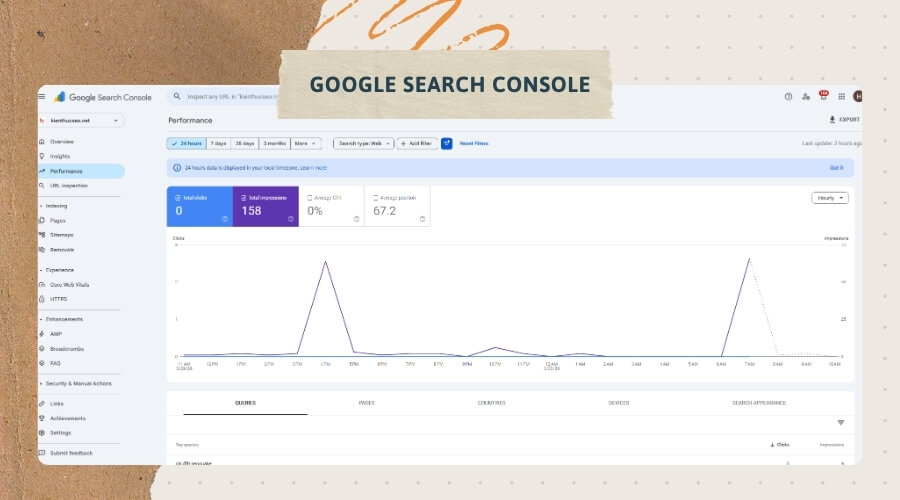
Task: Open the Google apps grid icon
Action: tap(841, 96)
